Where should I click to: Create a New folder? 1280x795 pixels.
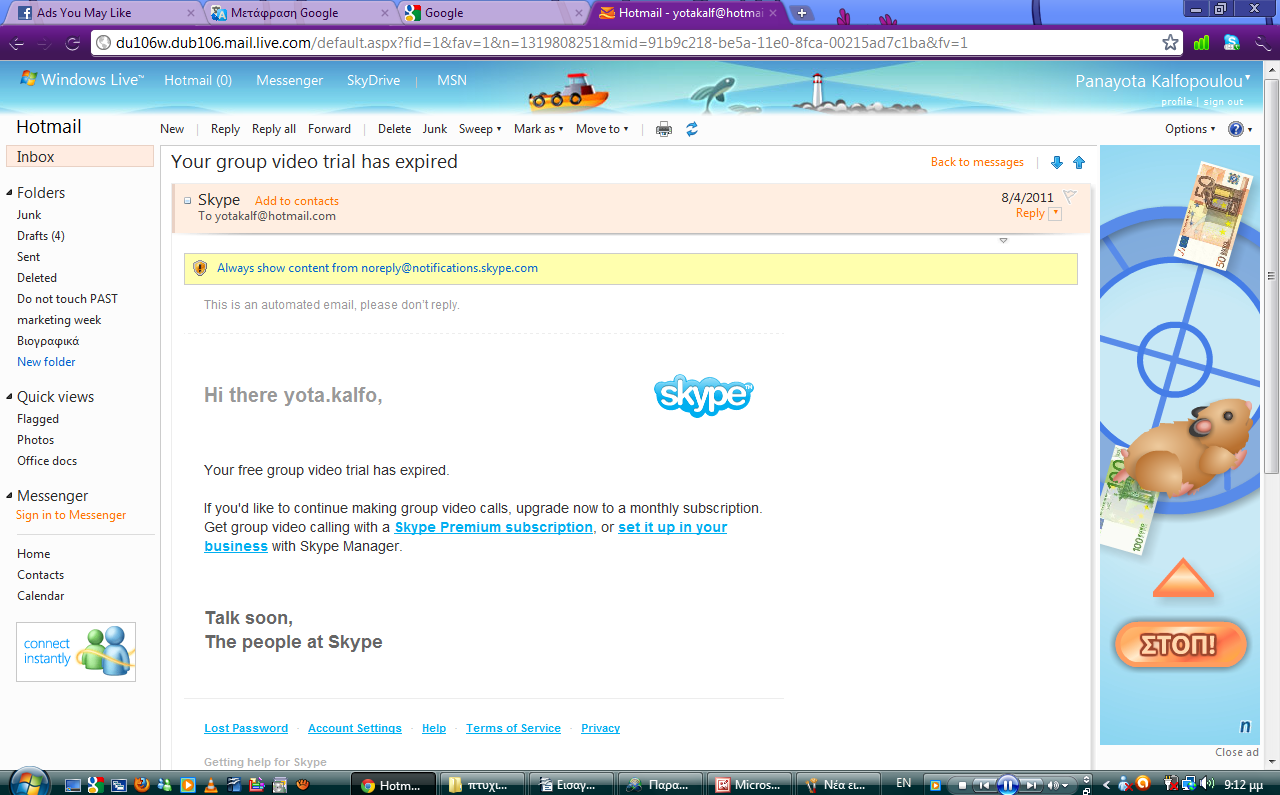(46, 362)
